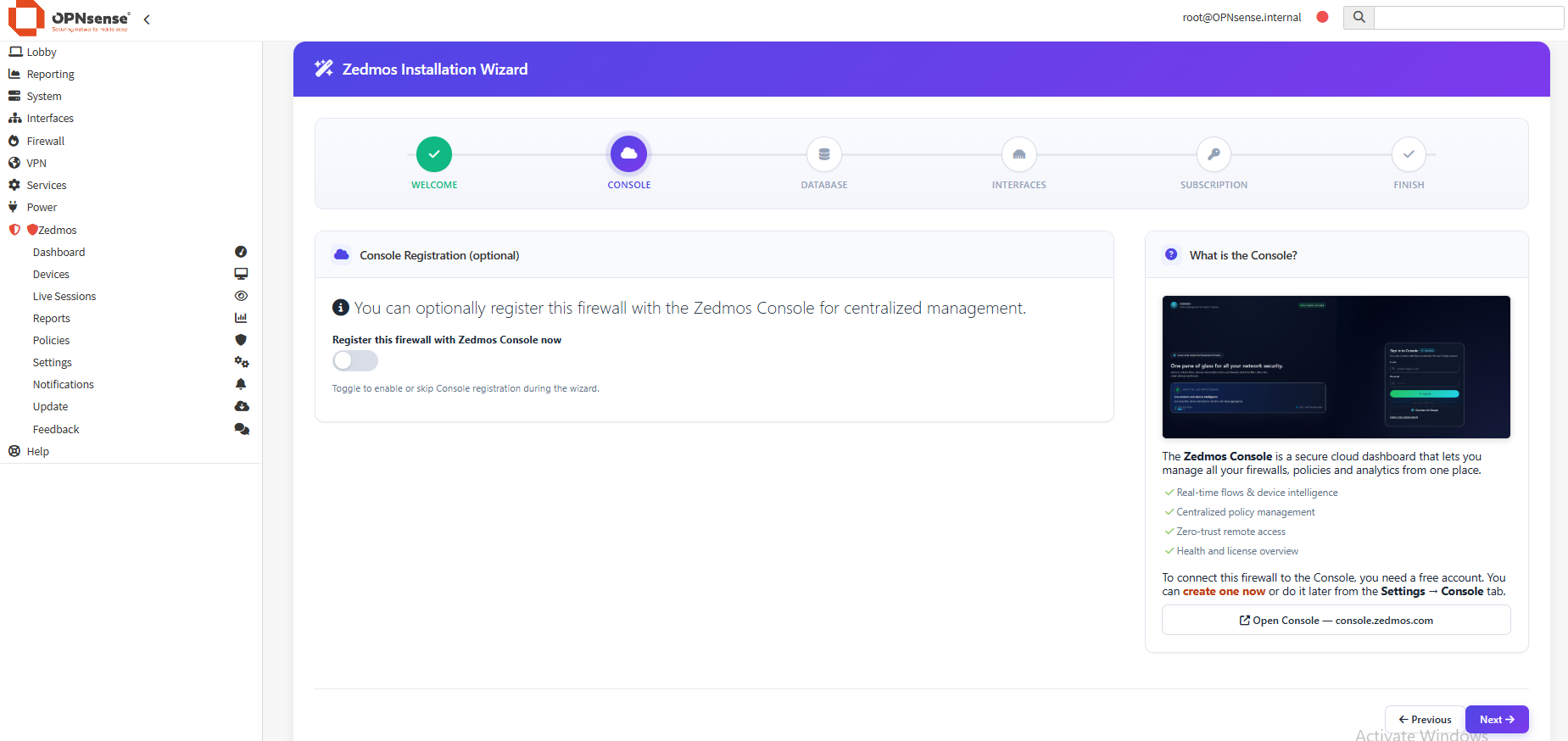The height and width of the screenshot is (741, 1568).
Task: Click the Dashboard gauge icon
Action: [x=241, y=252]
